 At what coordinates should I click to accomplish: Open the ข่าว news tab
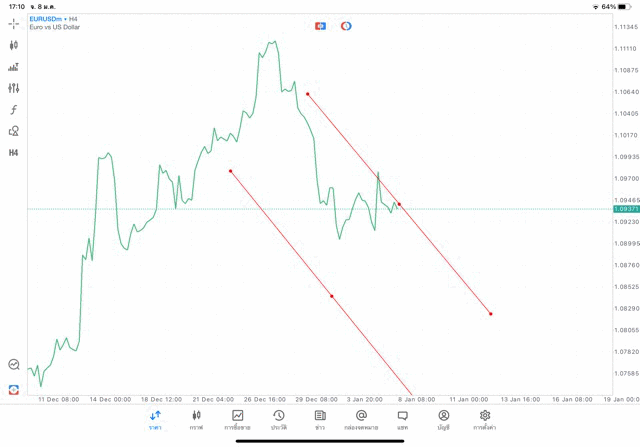tap(320, 420)
